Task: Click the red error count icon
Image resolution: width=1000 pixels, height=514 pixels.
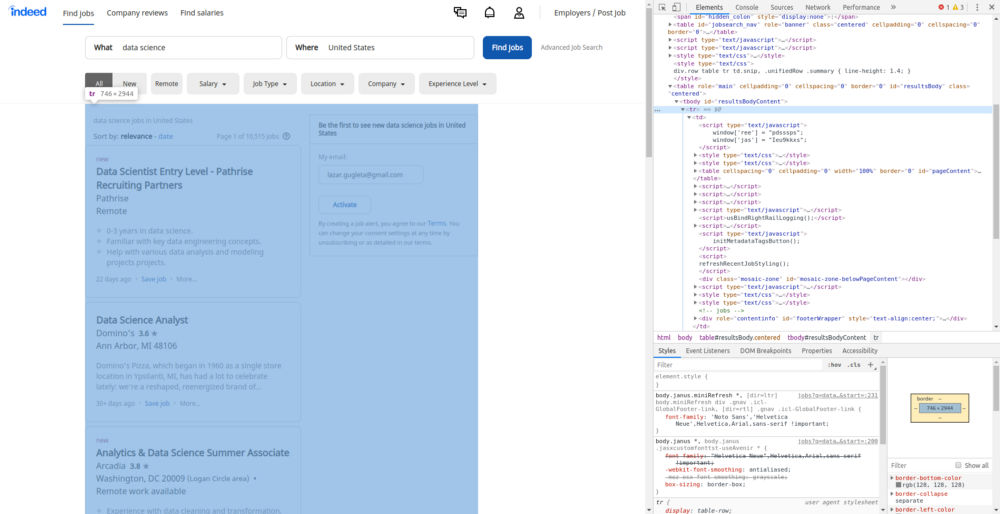Action: pyautogui.click(x=943, y=7)
